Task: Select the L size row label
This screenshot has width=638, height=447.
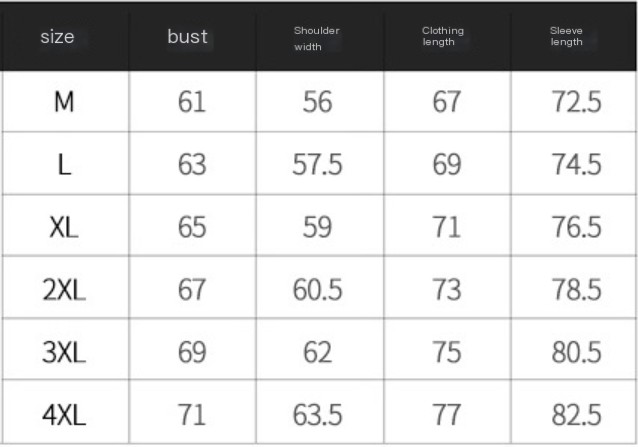Action: click(x=64, y=164)
